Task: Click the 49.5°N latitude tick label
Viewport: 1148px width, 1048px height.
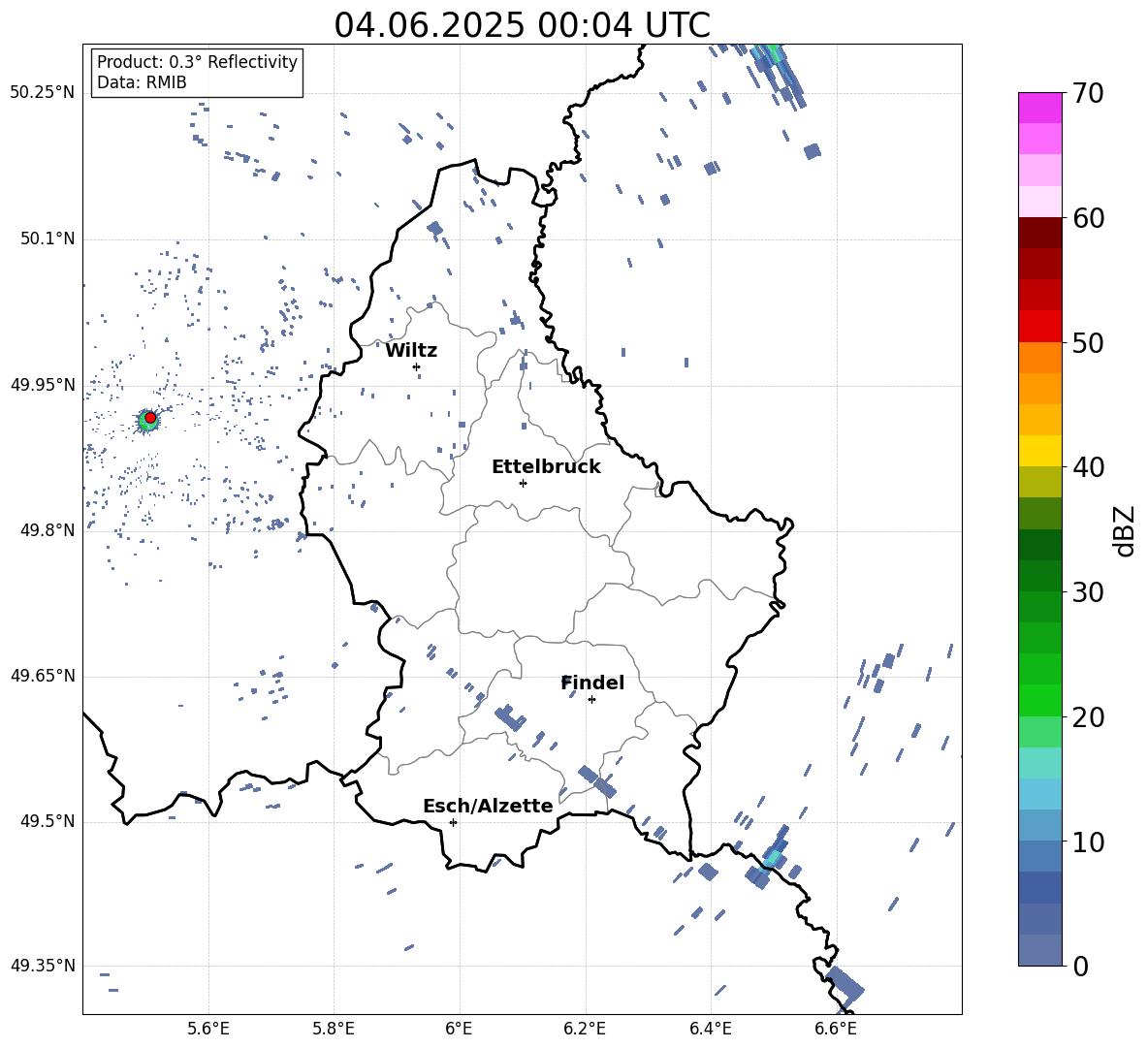Action: pos(47,821)
